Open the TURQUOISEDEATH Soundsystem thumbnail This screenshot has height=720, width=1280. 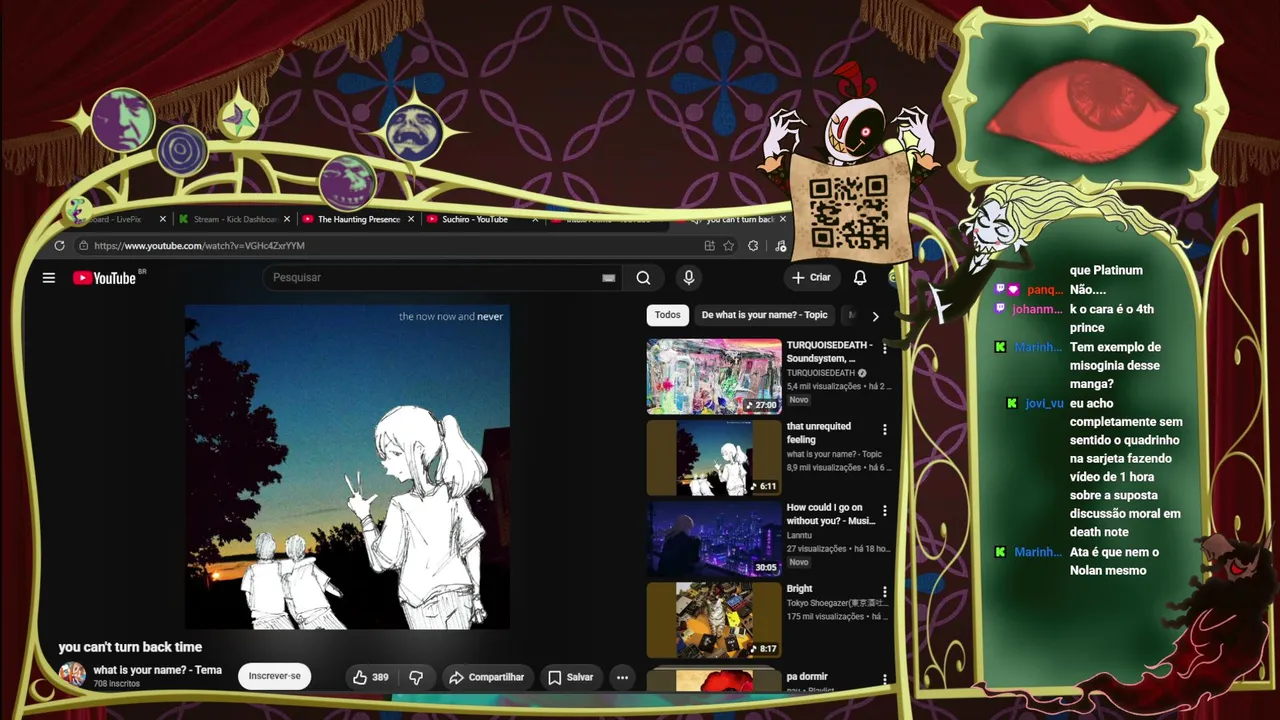(714, 376)
